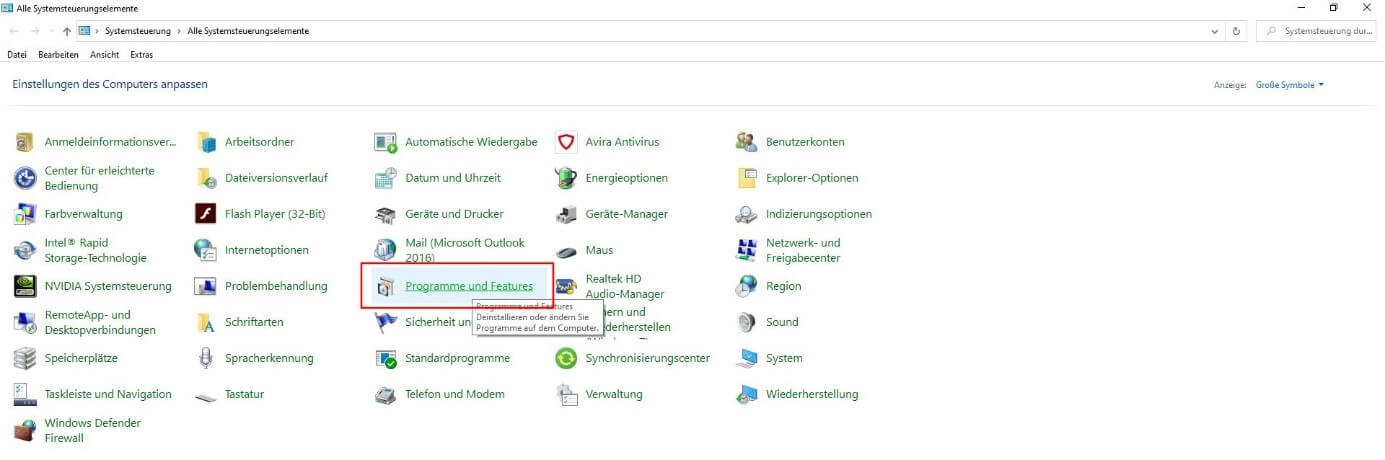Open the Datum und Uhrzeit icon
The image size is (1385, 460).
[386, 178]
